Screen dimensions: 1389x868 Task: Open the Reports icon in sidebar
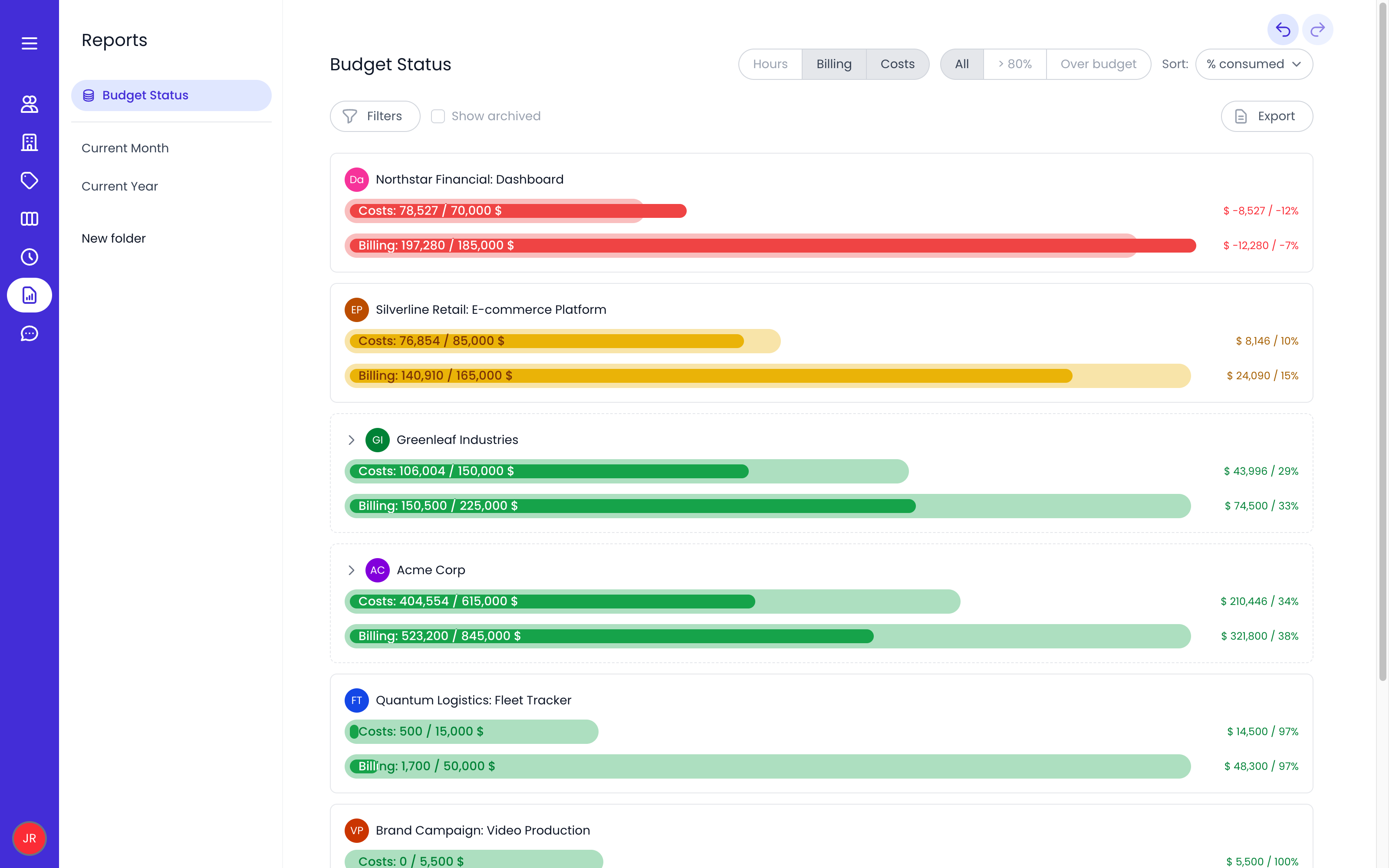tap(29, 295)
